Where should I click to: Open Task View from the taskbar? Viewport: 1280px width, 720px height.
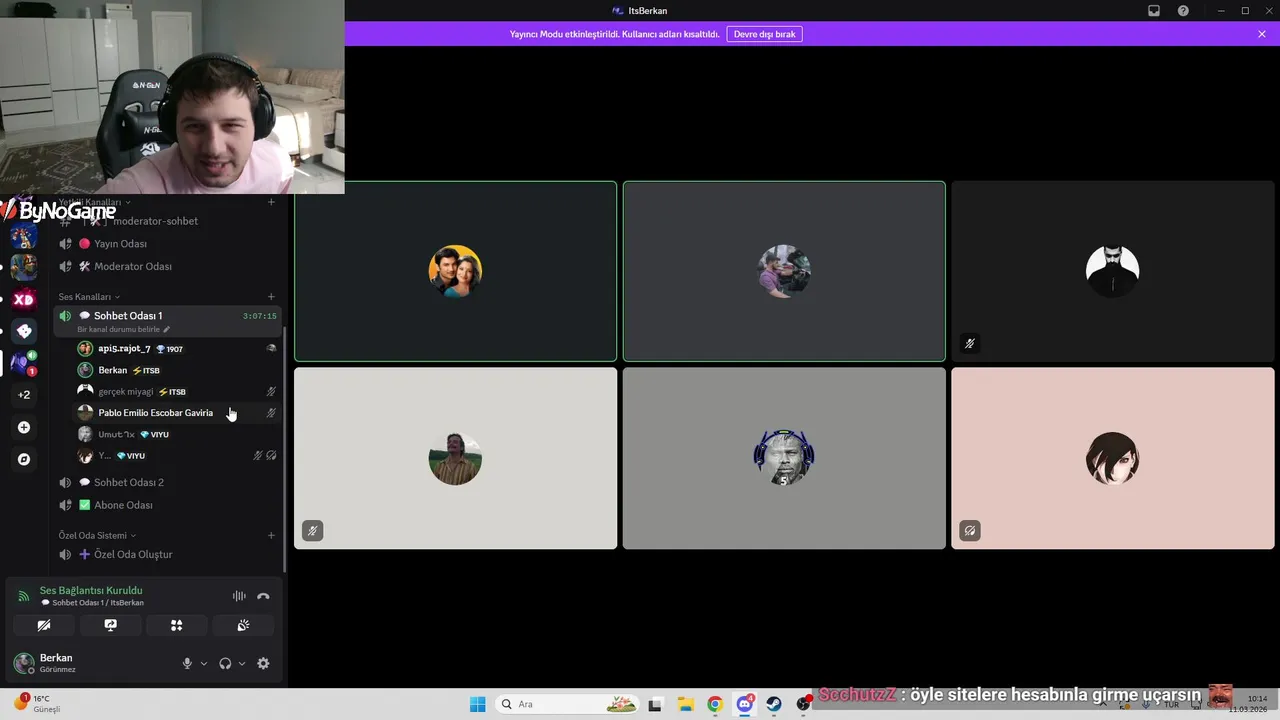pyautogui.click(x=655, y=704)
